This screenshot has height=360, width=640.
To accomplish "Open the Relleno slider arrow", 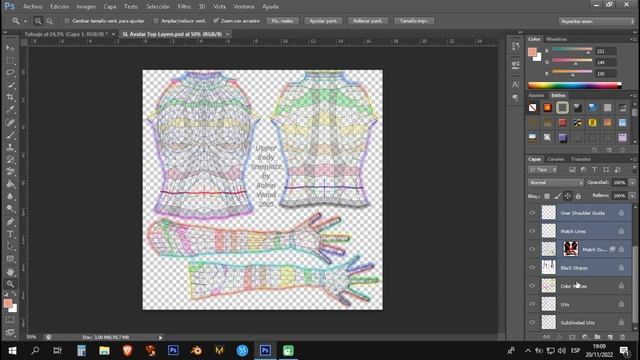I will pos(632,196).
